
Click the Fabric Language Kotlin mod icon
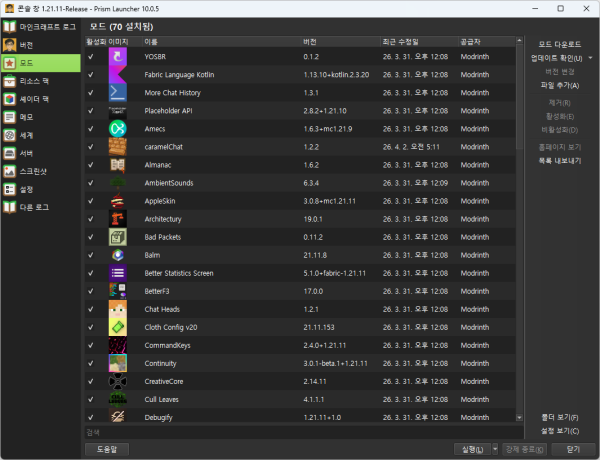click(x=117, y=75)
